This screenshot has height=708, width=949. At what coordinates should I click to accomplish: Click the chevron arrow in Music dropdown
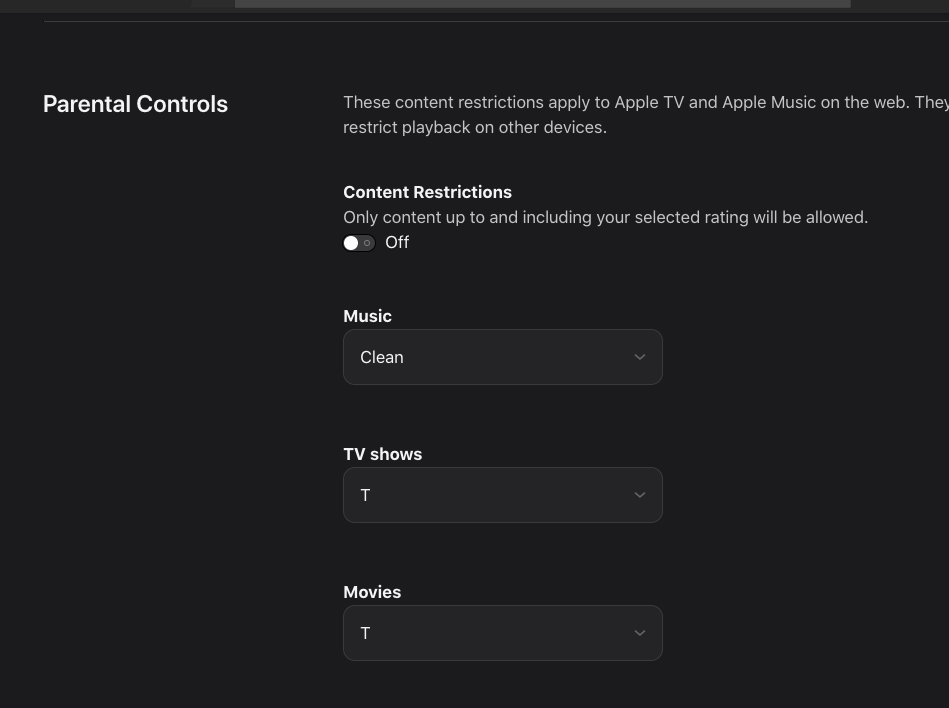pyautogui.click(x=640, y=357)
